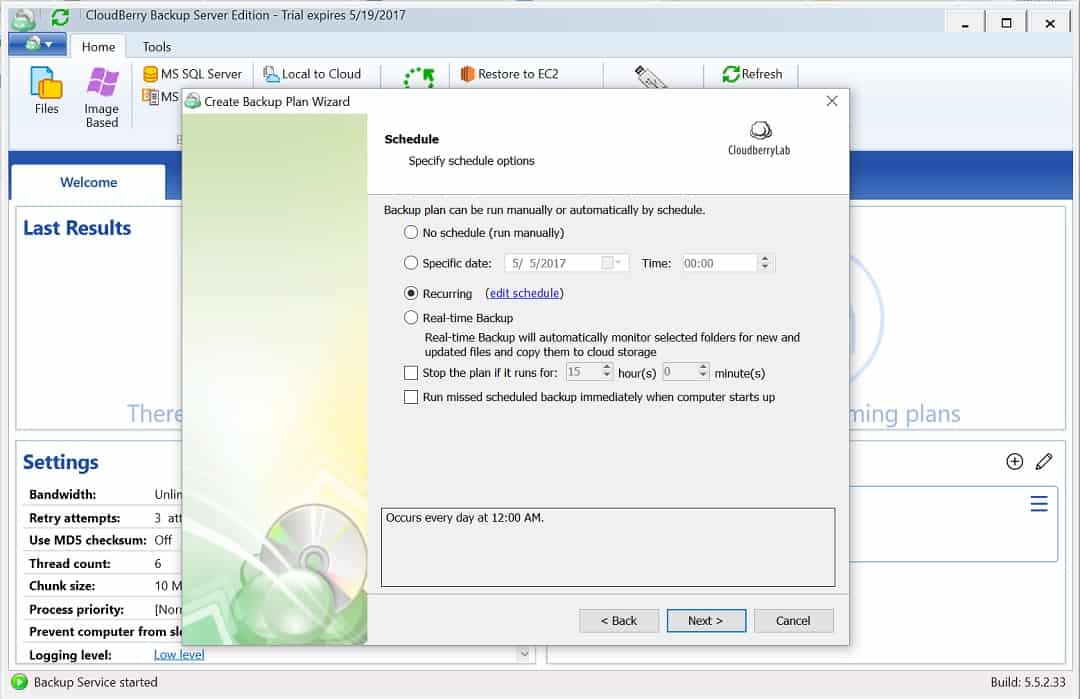Click the plus icon to add plan
This screenshot has width=1080, height=699.
click(x=1014, y=461)
